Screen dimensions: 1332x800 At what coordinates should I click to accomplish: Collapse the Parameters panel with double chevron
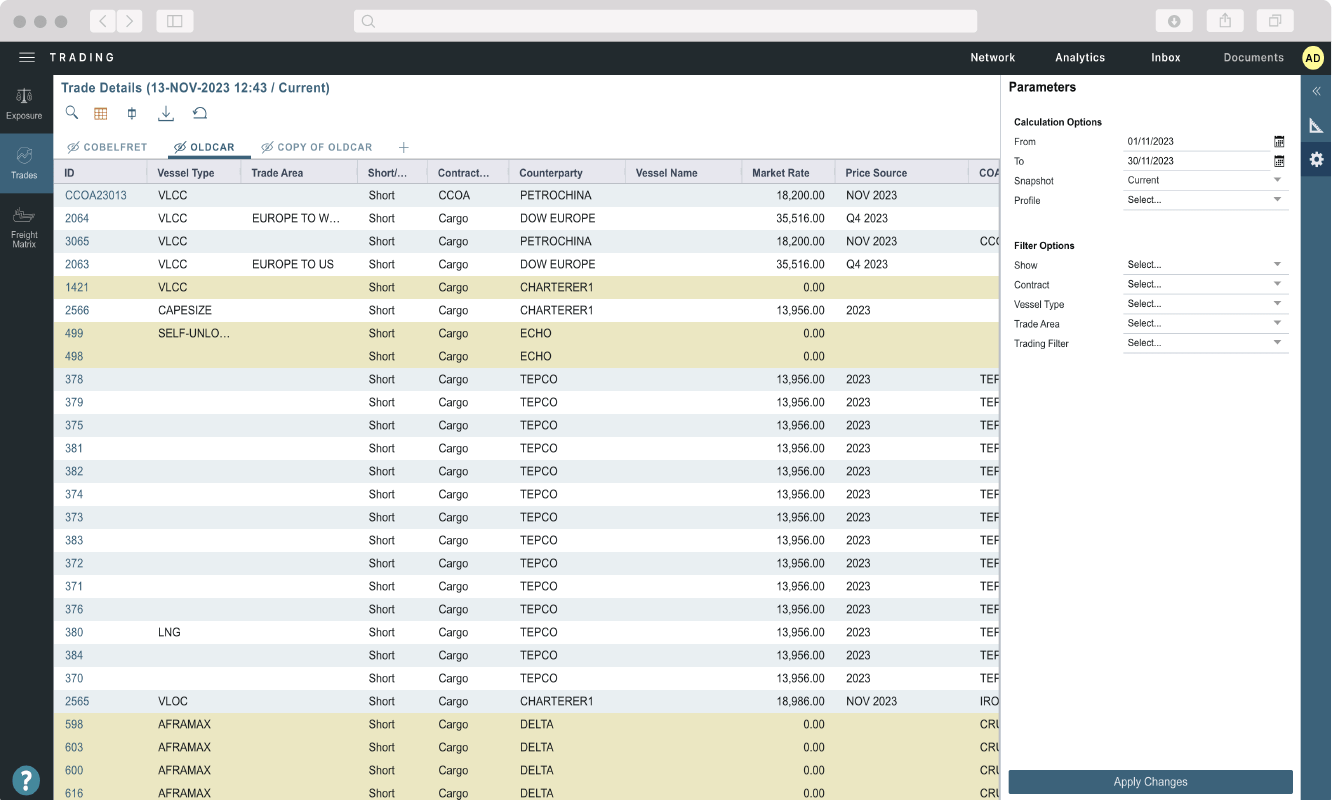(1316, 91)
